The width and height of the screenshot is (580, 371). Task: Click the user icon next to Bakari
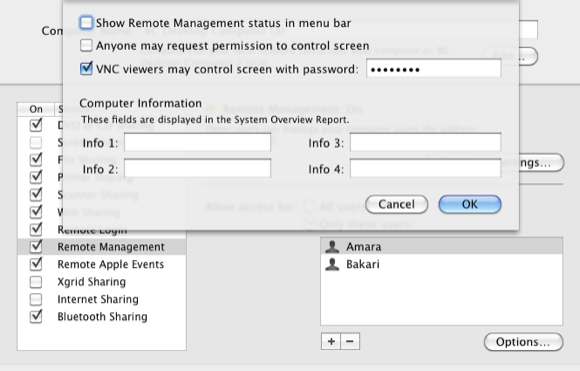(332, 264)
